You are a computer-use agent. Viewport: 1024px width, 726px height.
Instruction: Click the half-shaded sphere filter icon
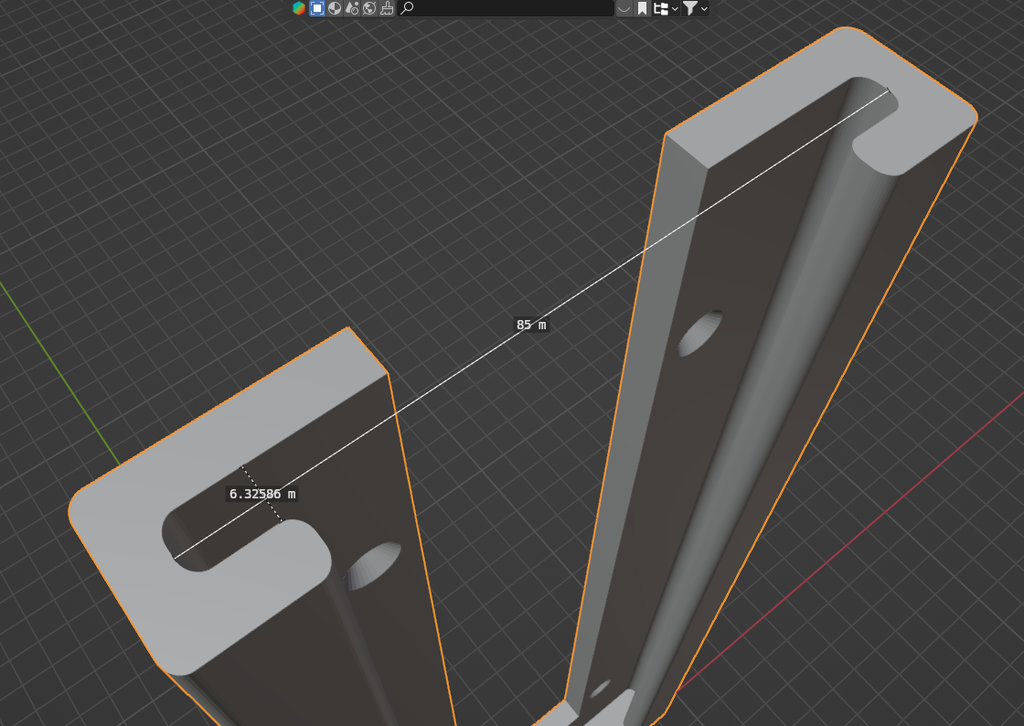335,8
